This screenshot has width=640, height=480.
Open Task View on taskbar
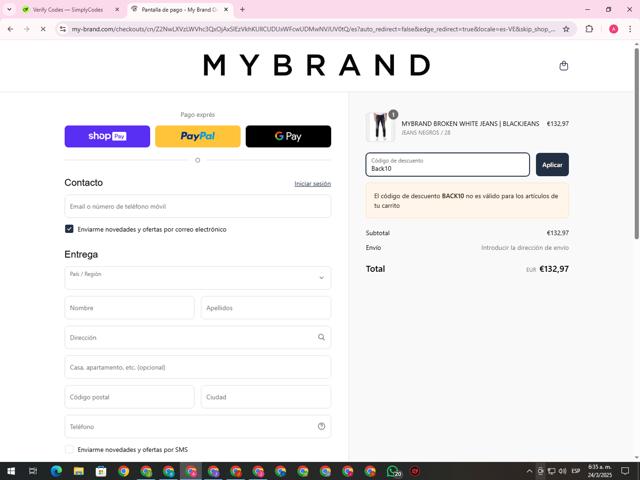click(x=33, y=471)
